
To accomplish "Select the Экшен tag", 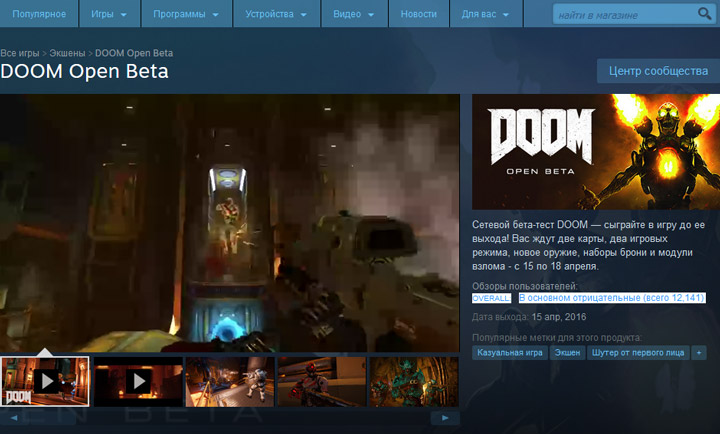I will click(567, 353).
